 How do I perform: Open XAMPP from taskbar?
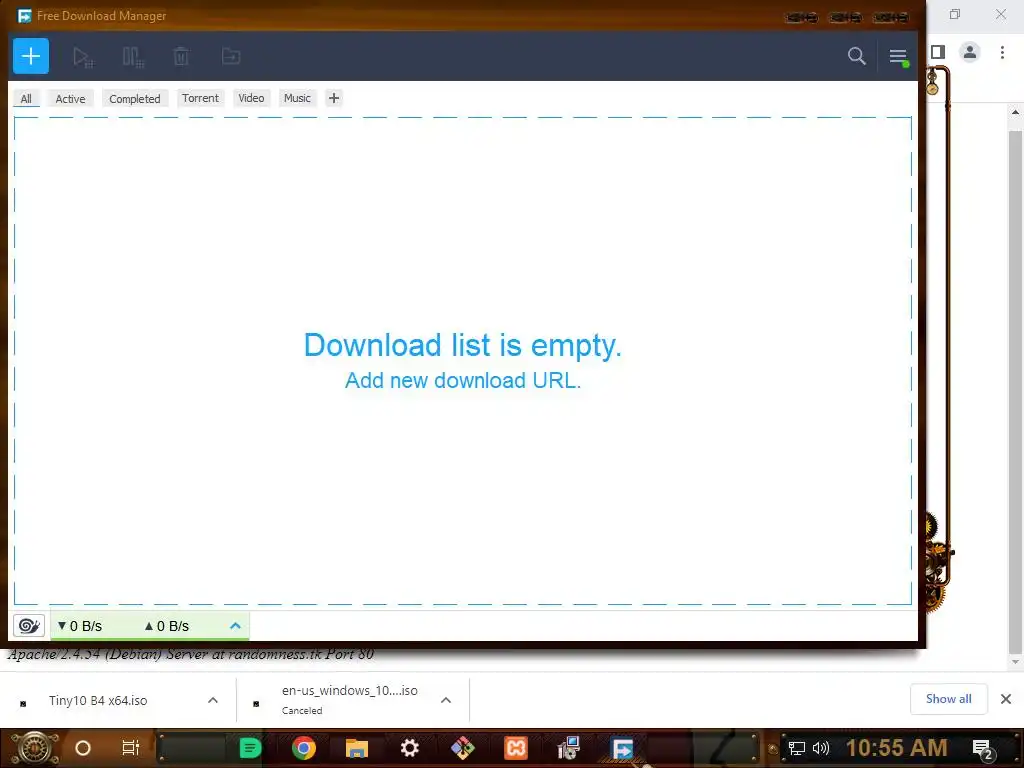tap(515, 748)
